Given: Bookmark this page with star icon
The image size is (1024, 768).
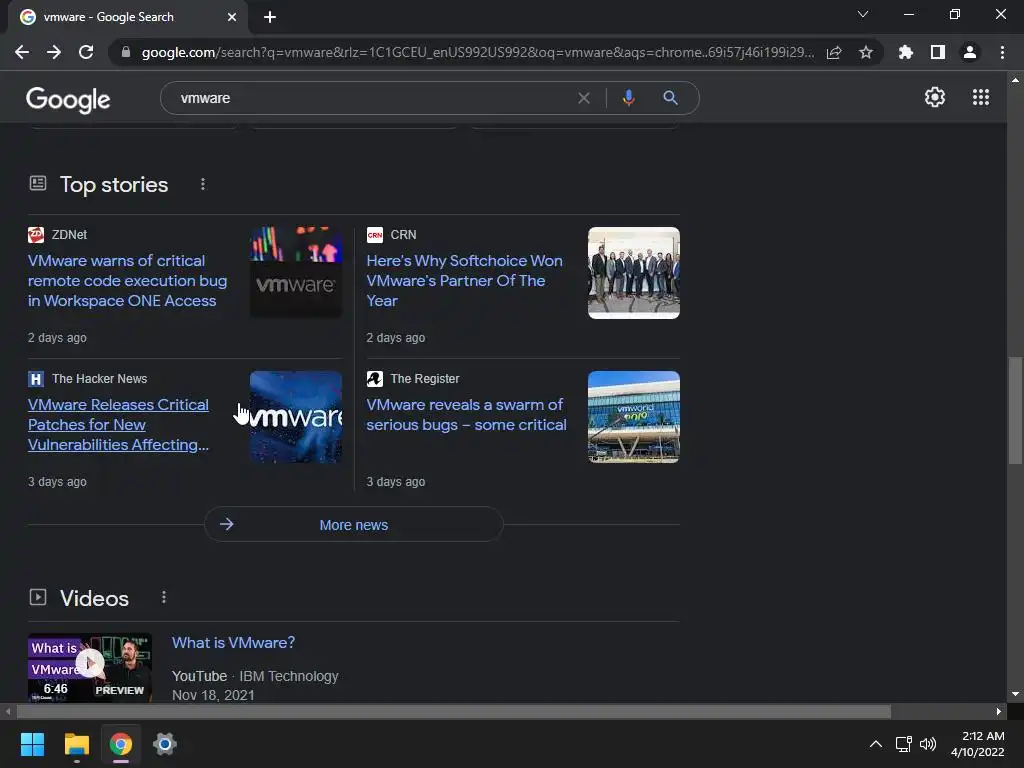Looking at the screenshot, I should click(x=866, y=52).
